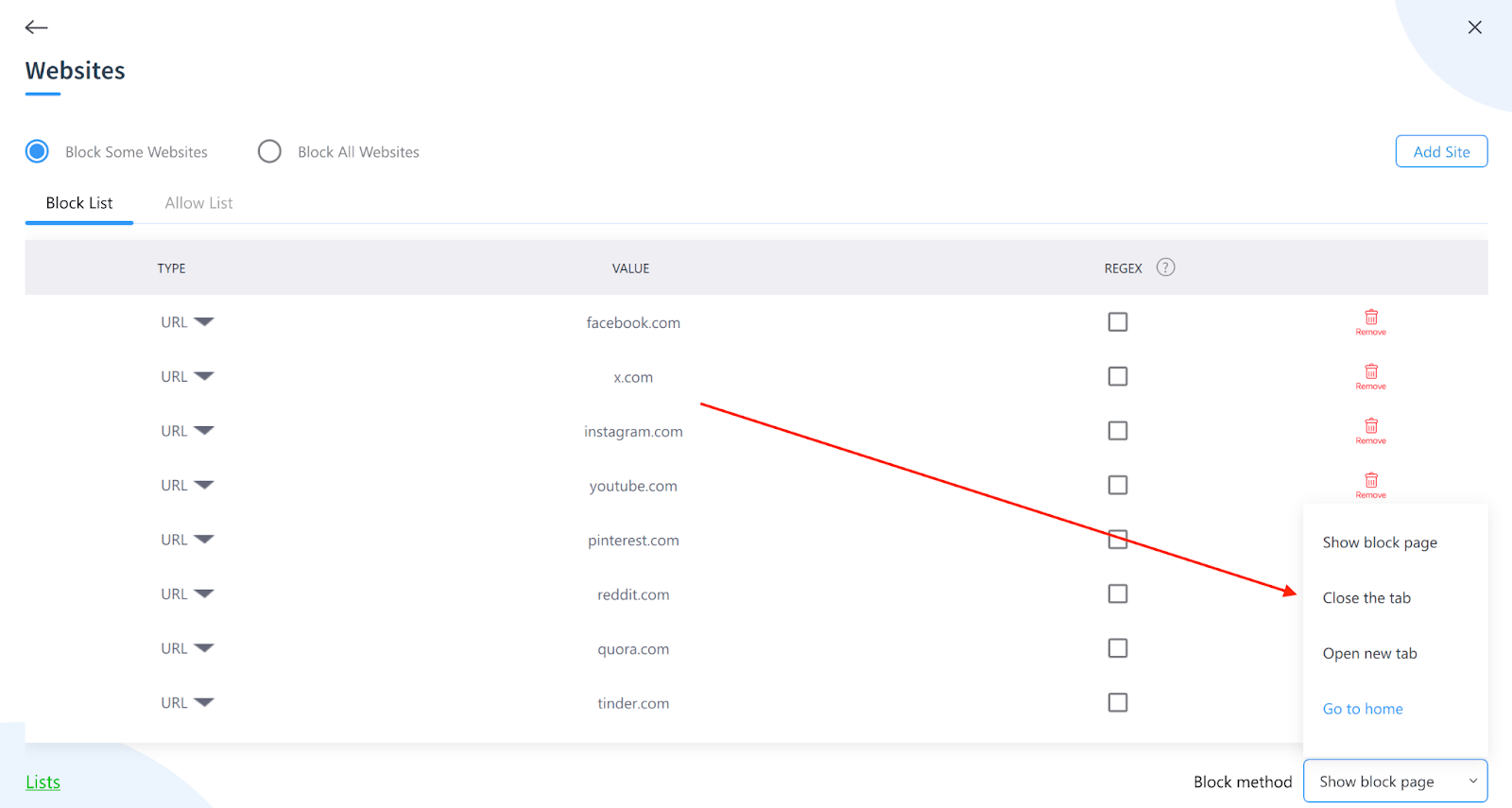The image size is (1512, 808).
Task: Open the URL type dropdown for instagram.com
Action: pos(187,431)
